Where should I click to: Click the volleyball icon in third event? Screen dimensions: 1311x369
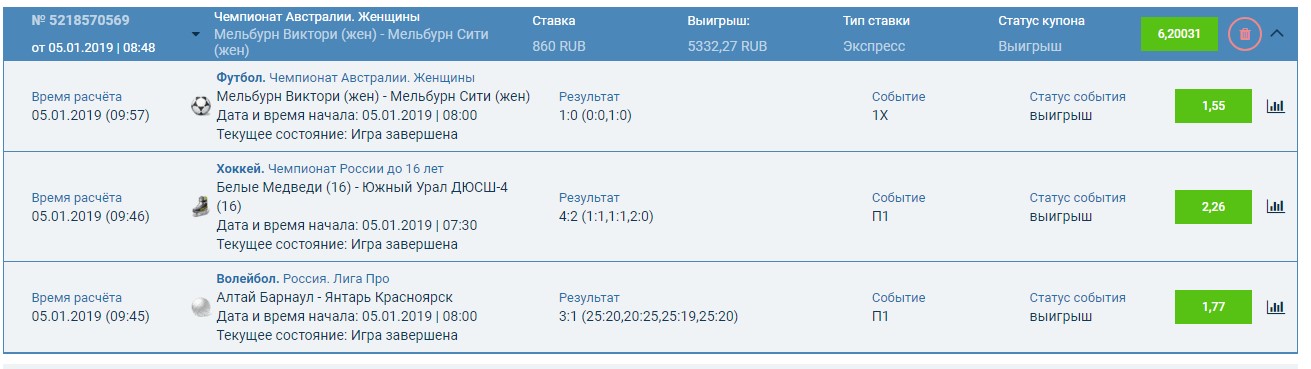pyautogui.click(x=201, y=307)
